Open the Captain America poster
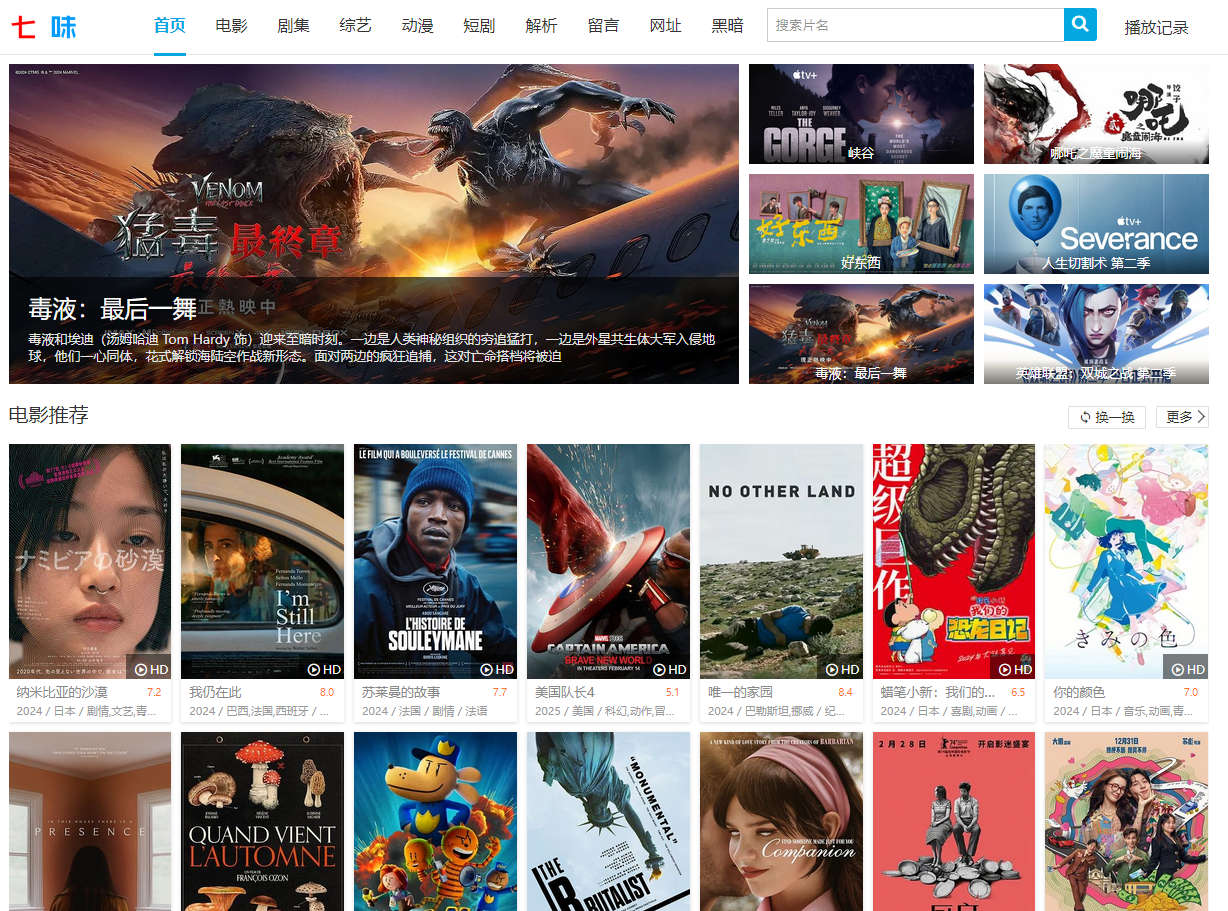 (x=608, y=561)
